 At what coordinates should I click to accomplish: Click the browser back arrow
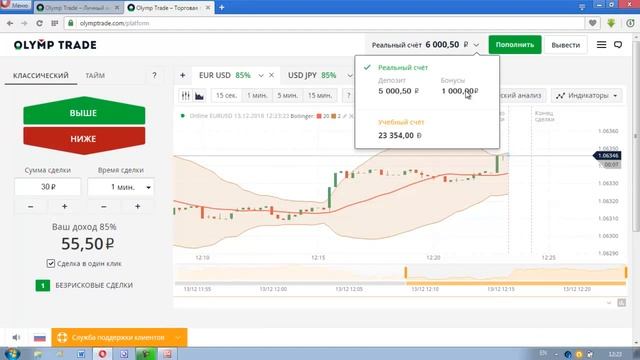click(x=10, y=23)
